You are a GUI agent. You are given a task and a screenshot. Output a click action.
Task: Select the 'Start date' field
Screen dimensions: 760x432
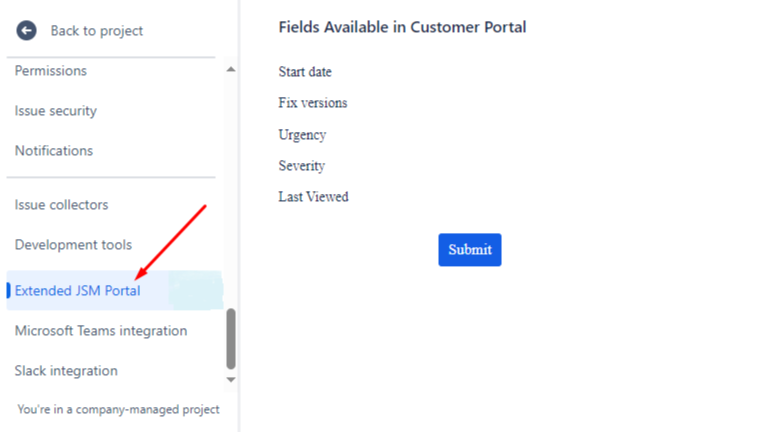coord(305,72)
